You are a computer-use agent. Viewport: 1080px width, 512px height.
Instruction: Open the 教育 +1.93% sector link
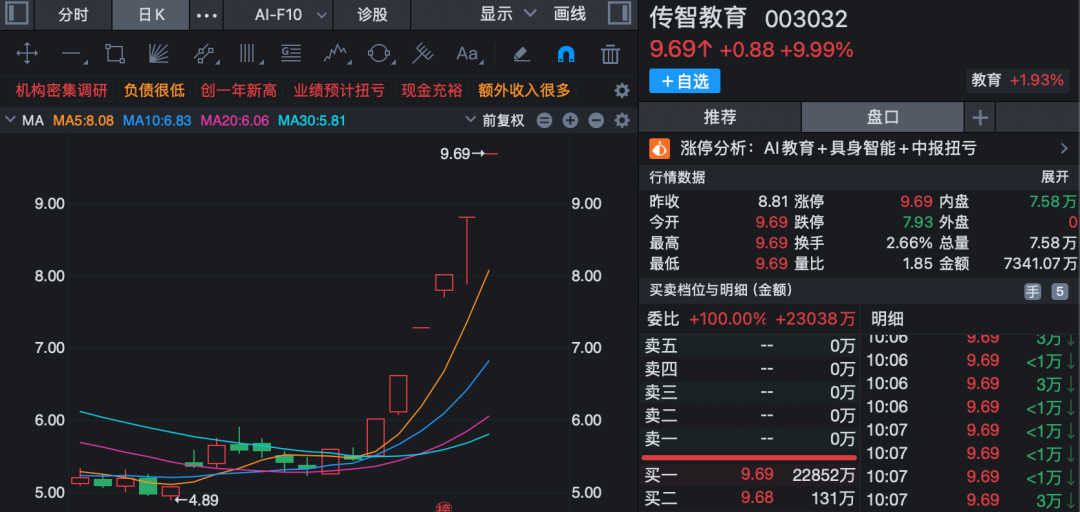coord(1017,80)
